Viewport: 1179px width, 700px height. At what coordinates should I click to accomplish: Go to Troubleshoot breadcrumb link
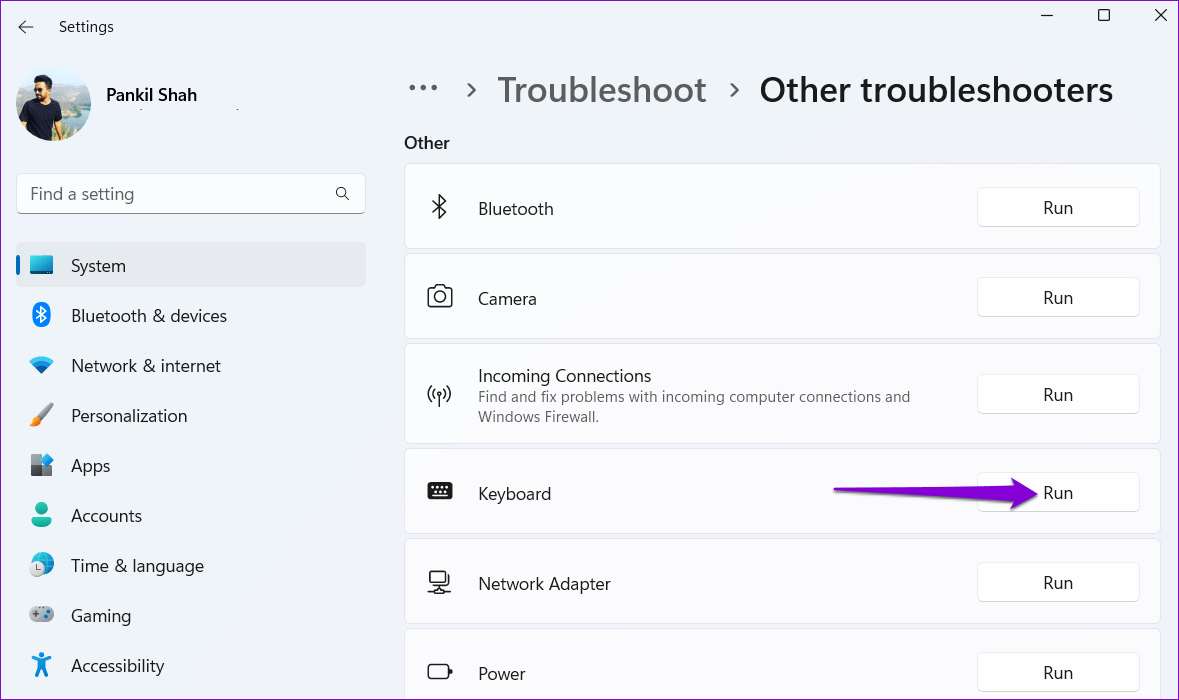pos(602,90)
